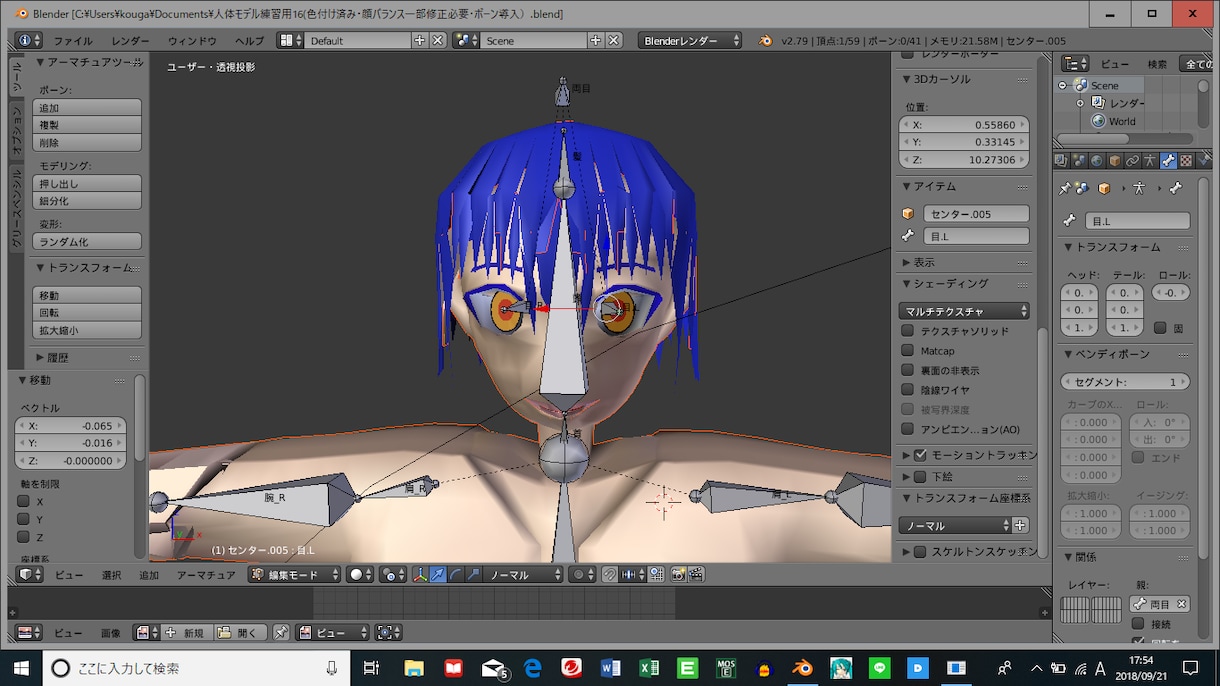
Task: Open マルチテクスチャ shading dropdown
Action: coord(964,311)
